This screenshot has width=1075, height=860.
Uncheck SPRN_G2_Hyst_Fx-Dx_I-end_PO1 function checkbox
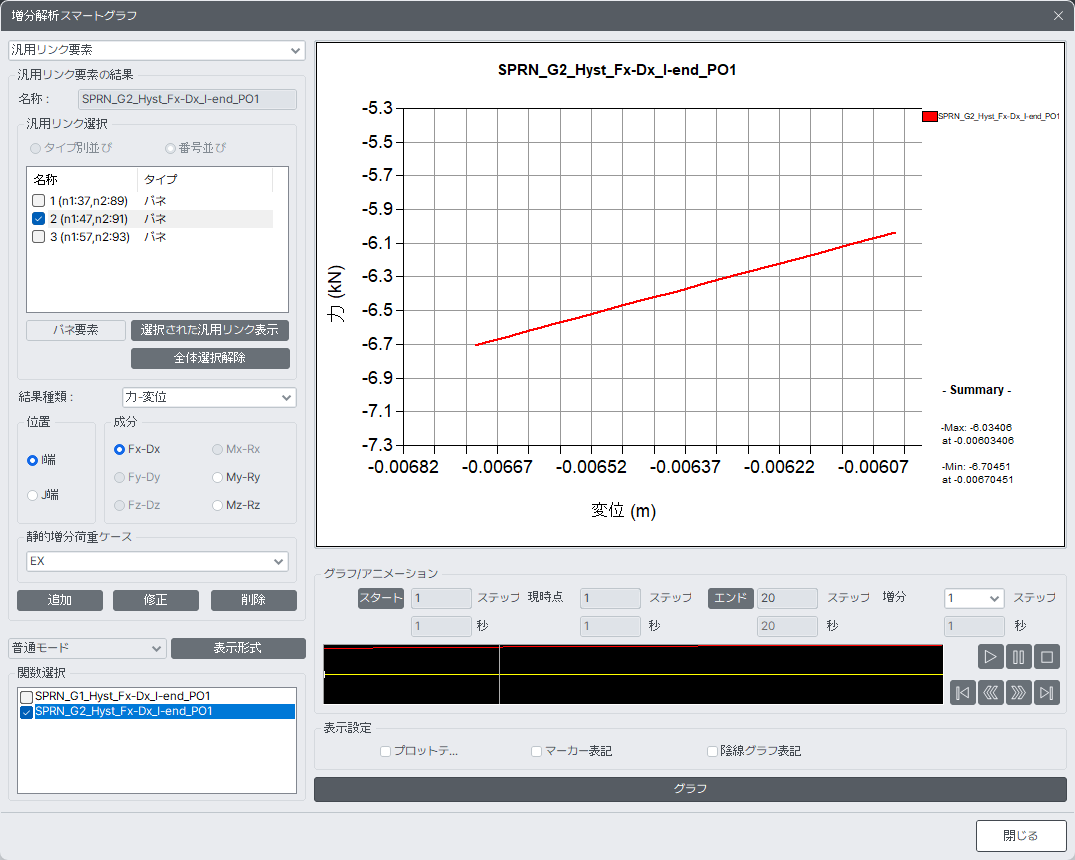26,712
